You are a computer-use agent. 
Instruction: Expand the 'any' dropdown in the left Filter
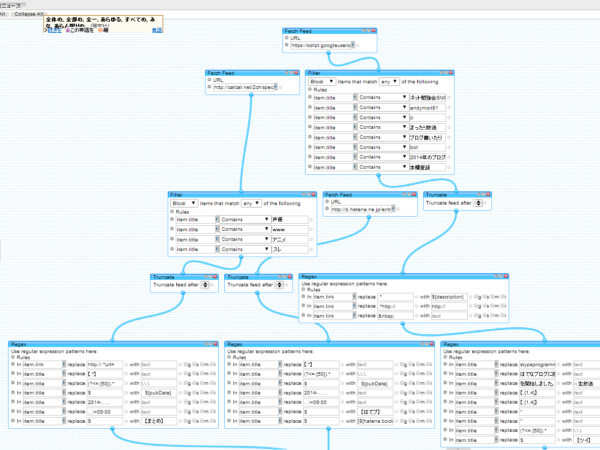251,203
